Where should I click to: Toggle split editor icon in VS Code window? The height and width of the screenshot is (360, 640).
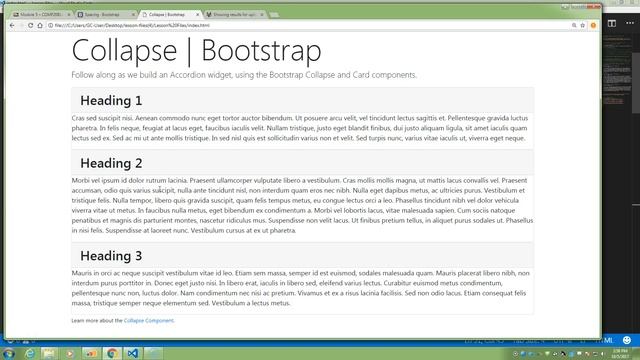pos(612,23)
